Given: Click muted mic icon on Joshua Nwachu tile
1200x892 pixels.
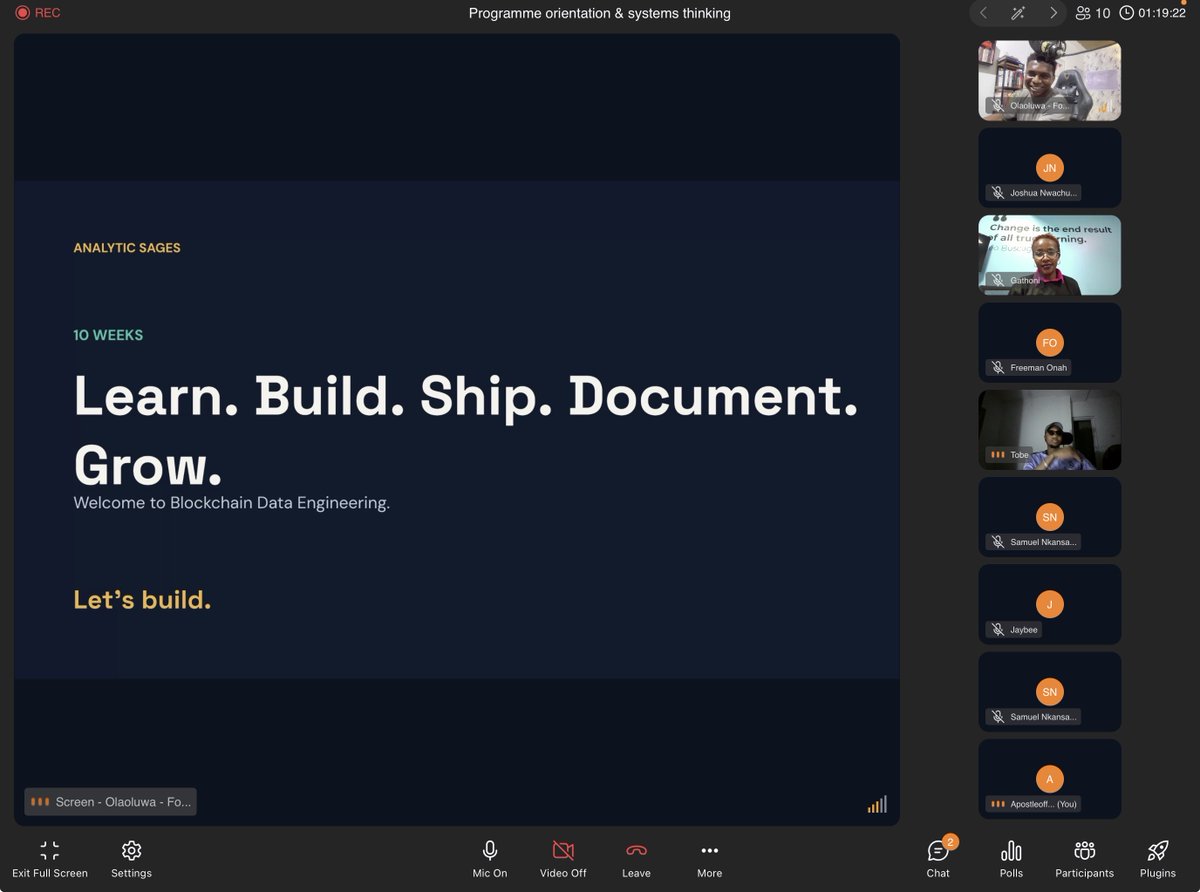Looking at the screenshot, I should coord(997,193).
